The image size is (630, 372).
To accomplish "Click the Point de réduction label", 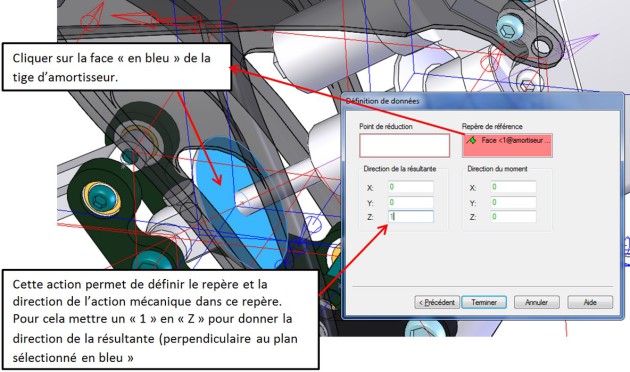I will coord(386,126).
